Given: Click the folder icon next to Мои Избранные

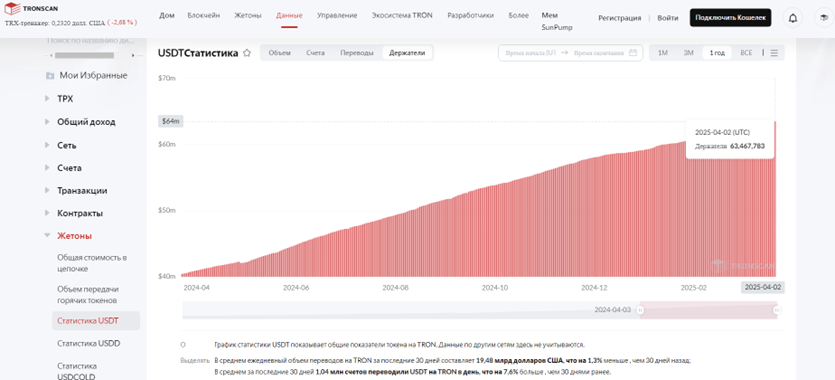Looking at the screenshot, I should point(50,76).
